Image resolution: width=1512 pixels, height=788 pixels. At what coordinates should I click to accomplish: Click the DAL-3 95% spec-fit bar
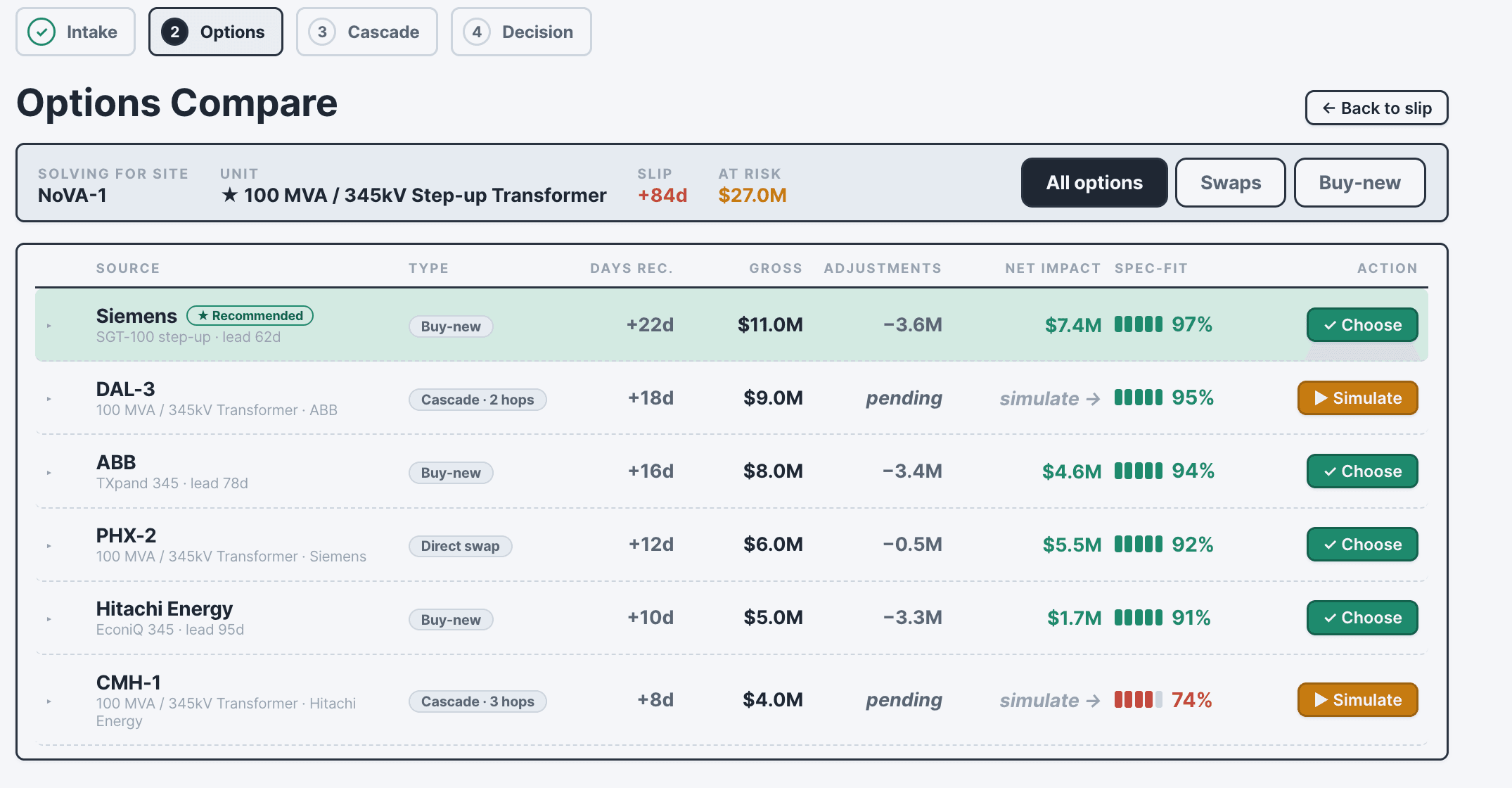pyautogui.click(x=1139, y=398)
